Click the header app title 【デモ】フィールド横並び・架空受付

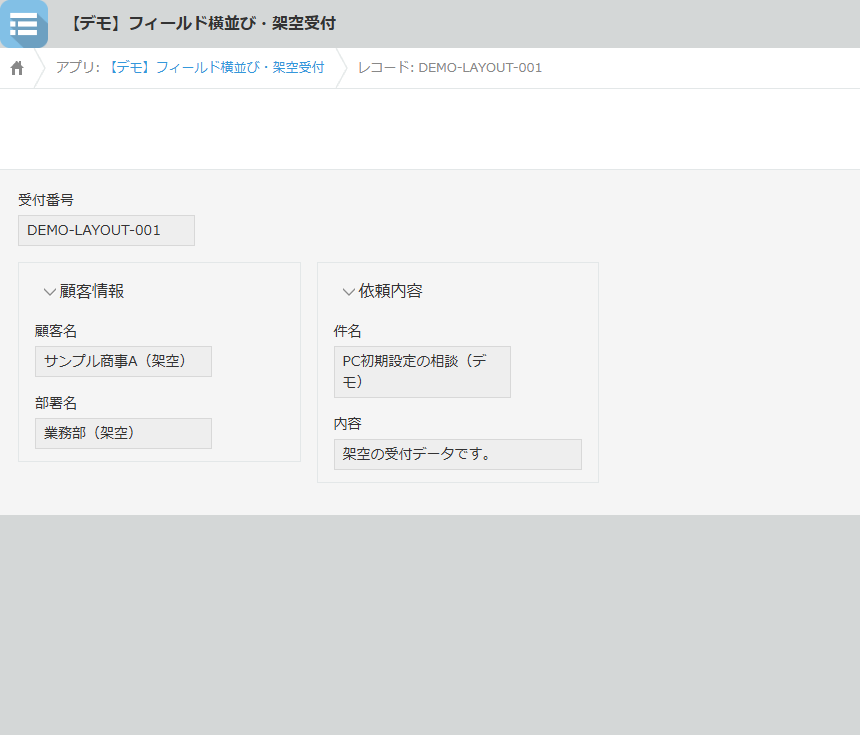(203, 24)
